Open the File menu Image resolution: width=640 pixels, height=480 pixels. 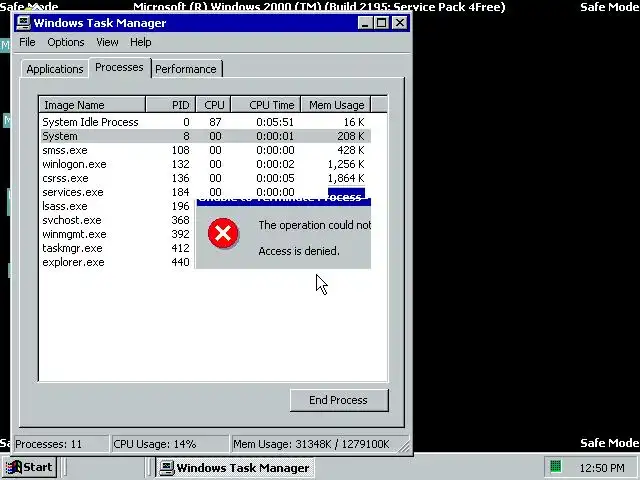pyautogui.click(x=27, y=42)
